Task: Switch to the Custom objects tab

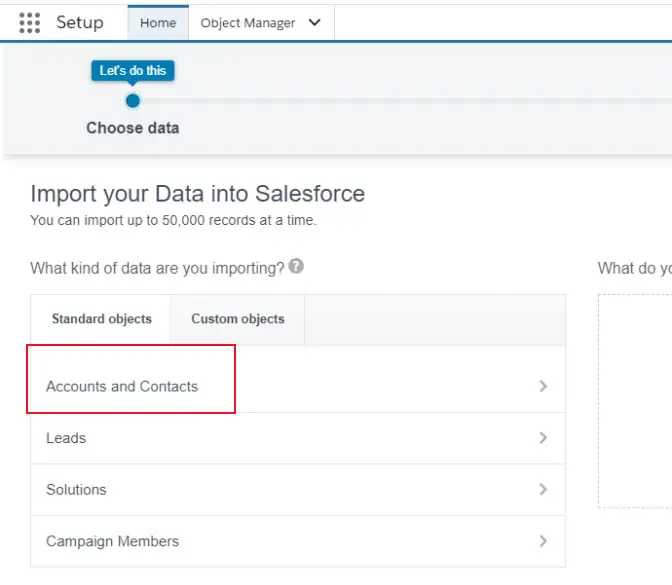Action: click(x=238, y=319)
